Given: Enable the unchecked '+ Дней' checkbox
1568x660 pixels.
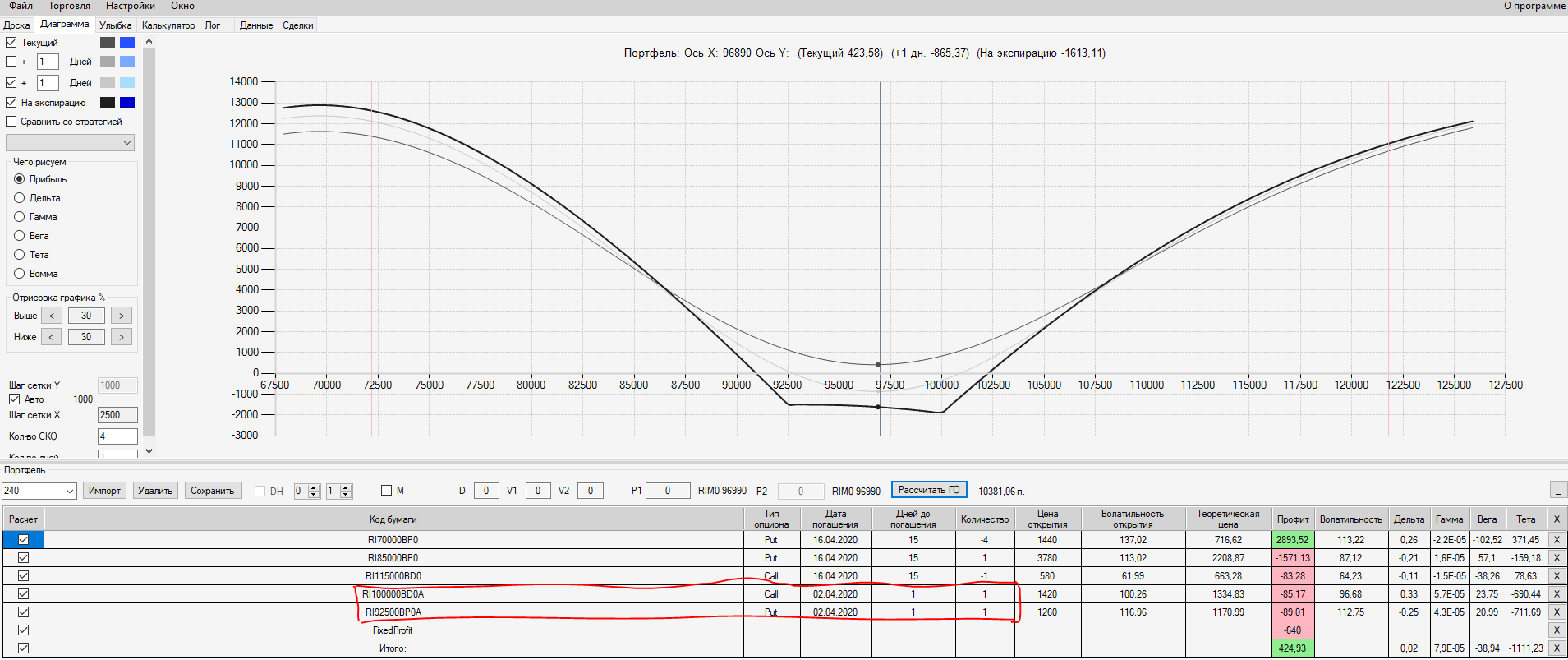Looking at the screenshot, I should (11, 62).
